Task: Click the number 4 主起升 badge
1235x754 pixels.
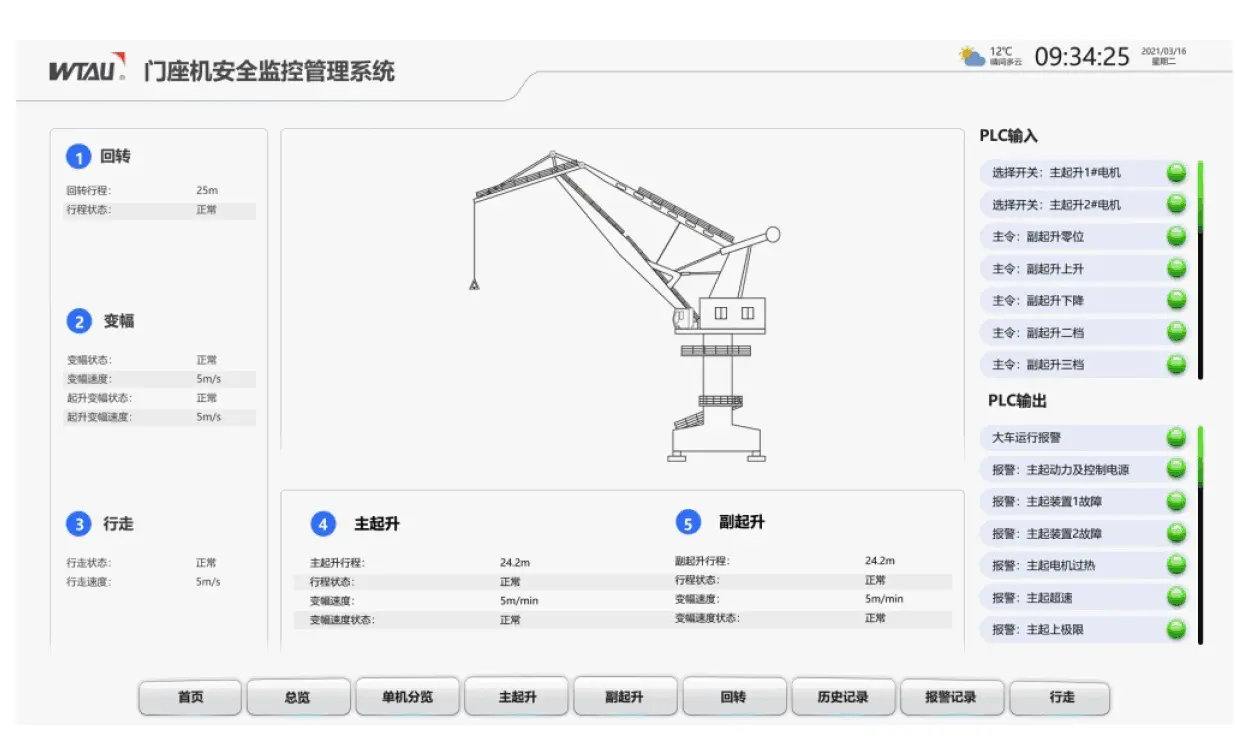Action: (x=322, y=524)
